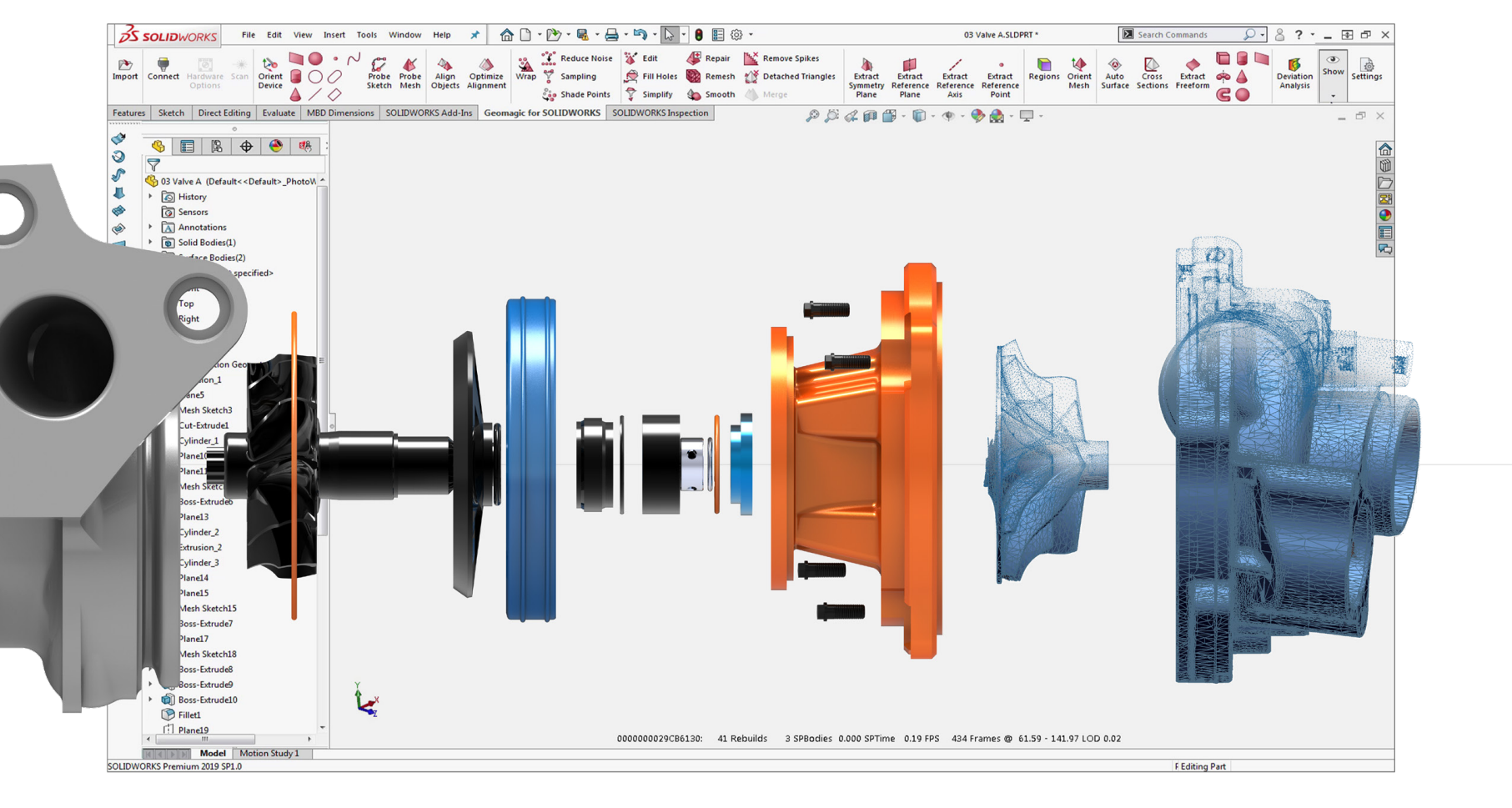Select the Wrap tool
The width and height of the screenshot is (1512, 808).
525,69
